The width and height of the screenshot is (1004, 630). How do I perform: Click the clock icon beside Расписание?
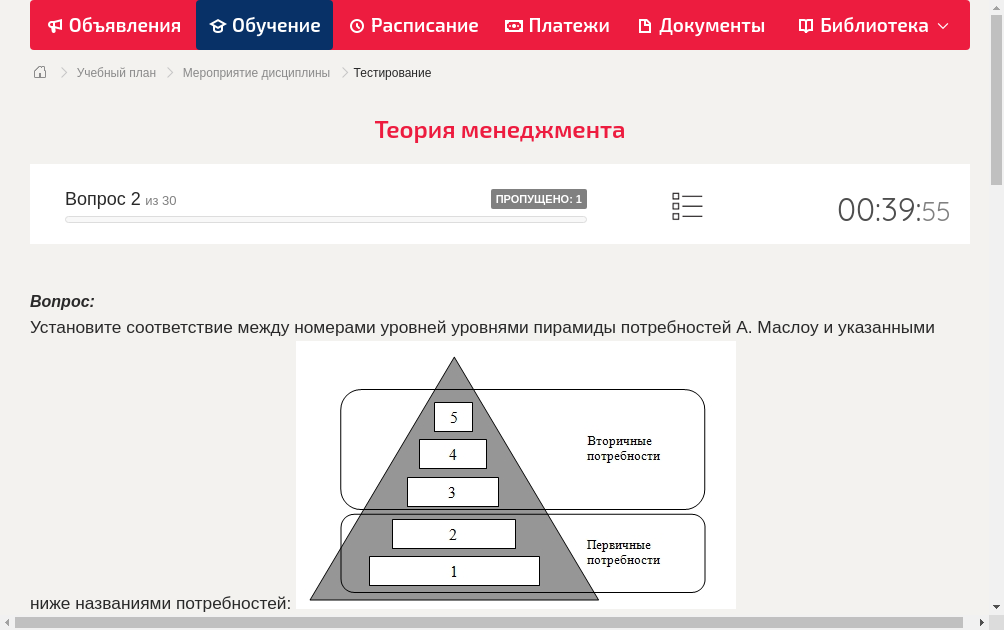[x=356, y=25]
